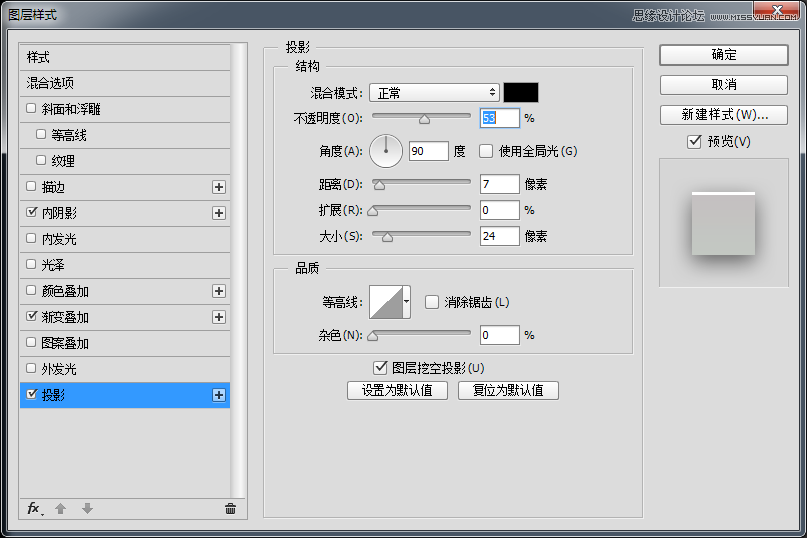The height and width of the screenshot is (538, 807).
Task: Open the black shadow color swatch
Action: tap(521, 93)
